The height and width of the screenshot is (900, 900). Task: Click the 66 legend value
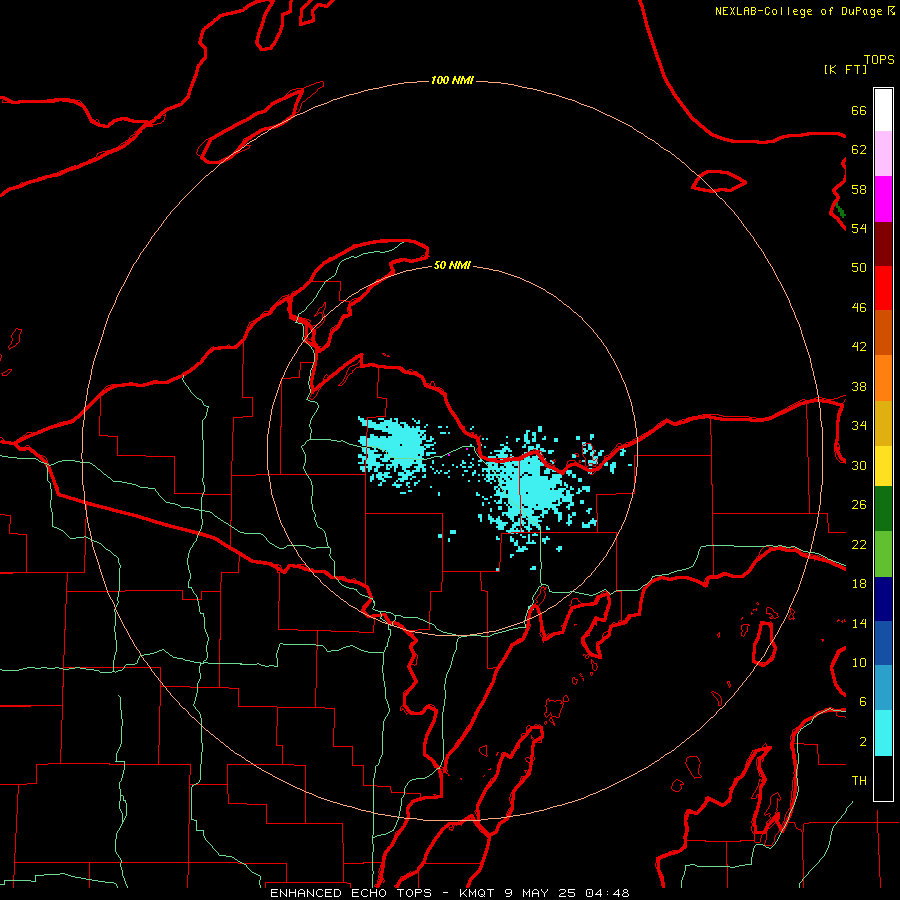(859, 110)
